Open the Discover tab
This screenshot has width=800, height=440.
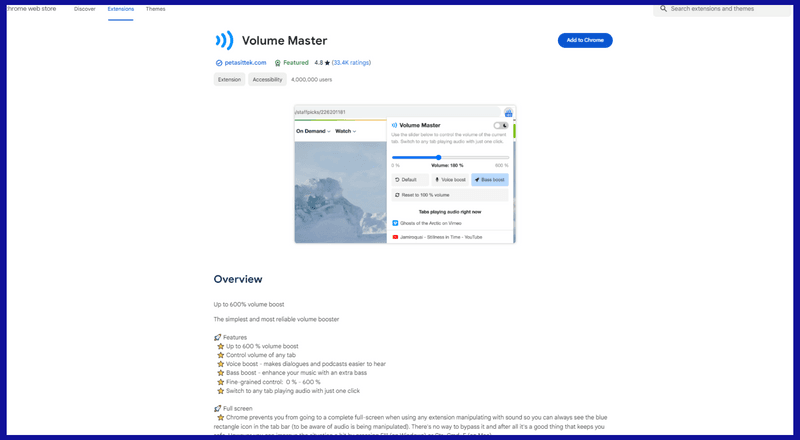click(85, 8)
